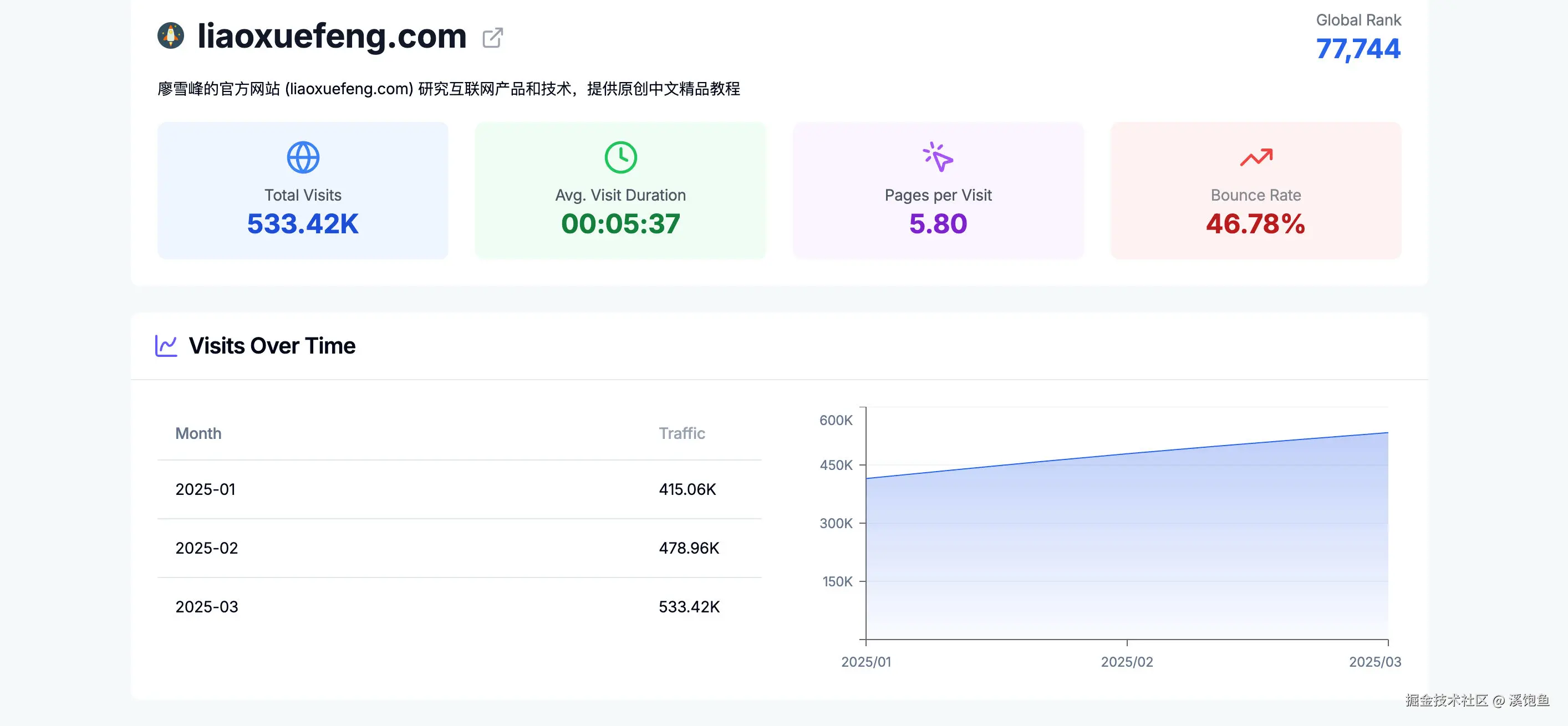
Task: Click the green clock icon for visit duration
Action: [620, 157]
